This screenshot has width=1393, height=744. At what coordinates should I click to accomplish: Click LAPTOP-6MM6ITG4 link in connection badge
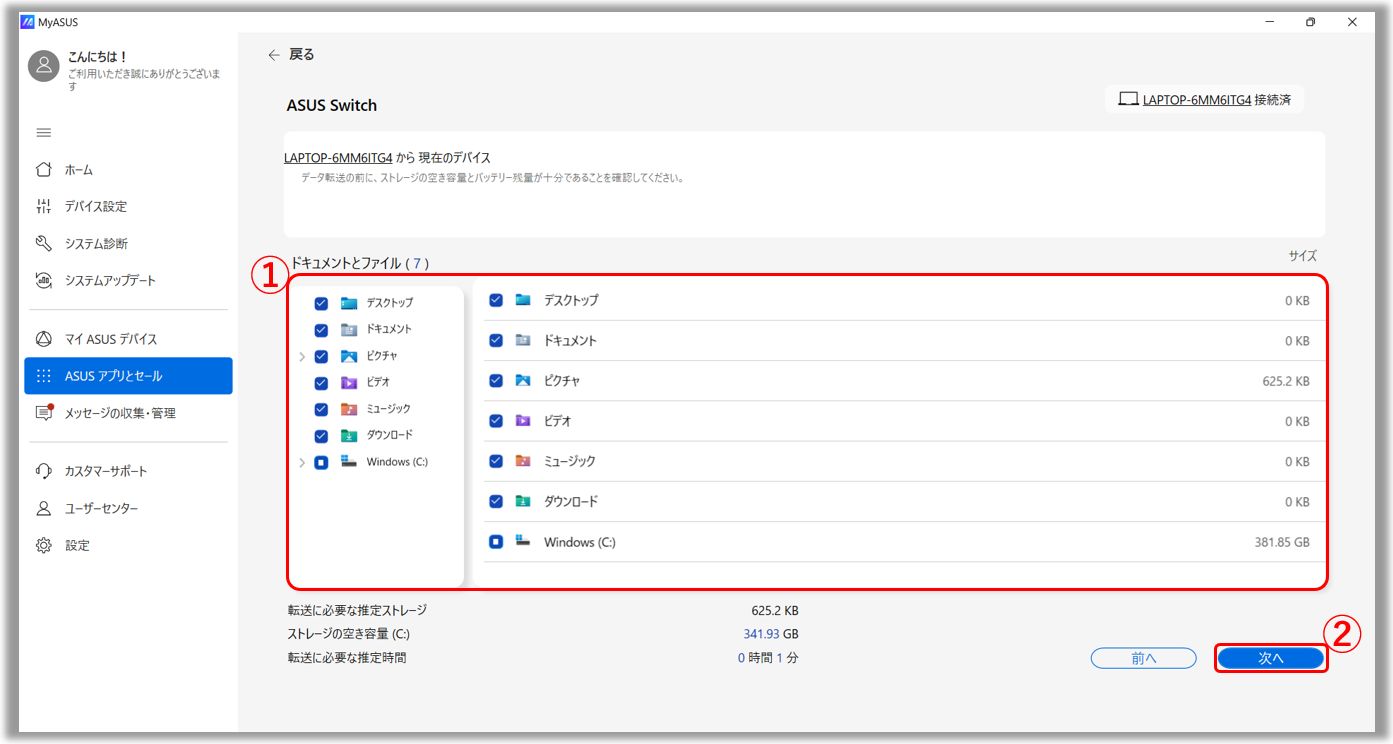point(1197,100)
